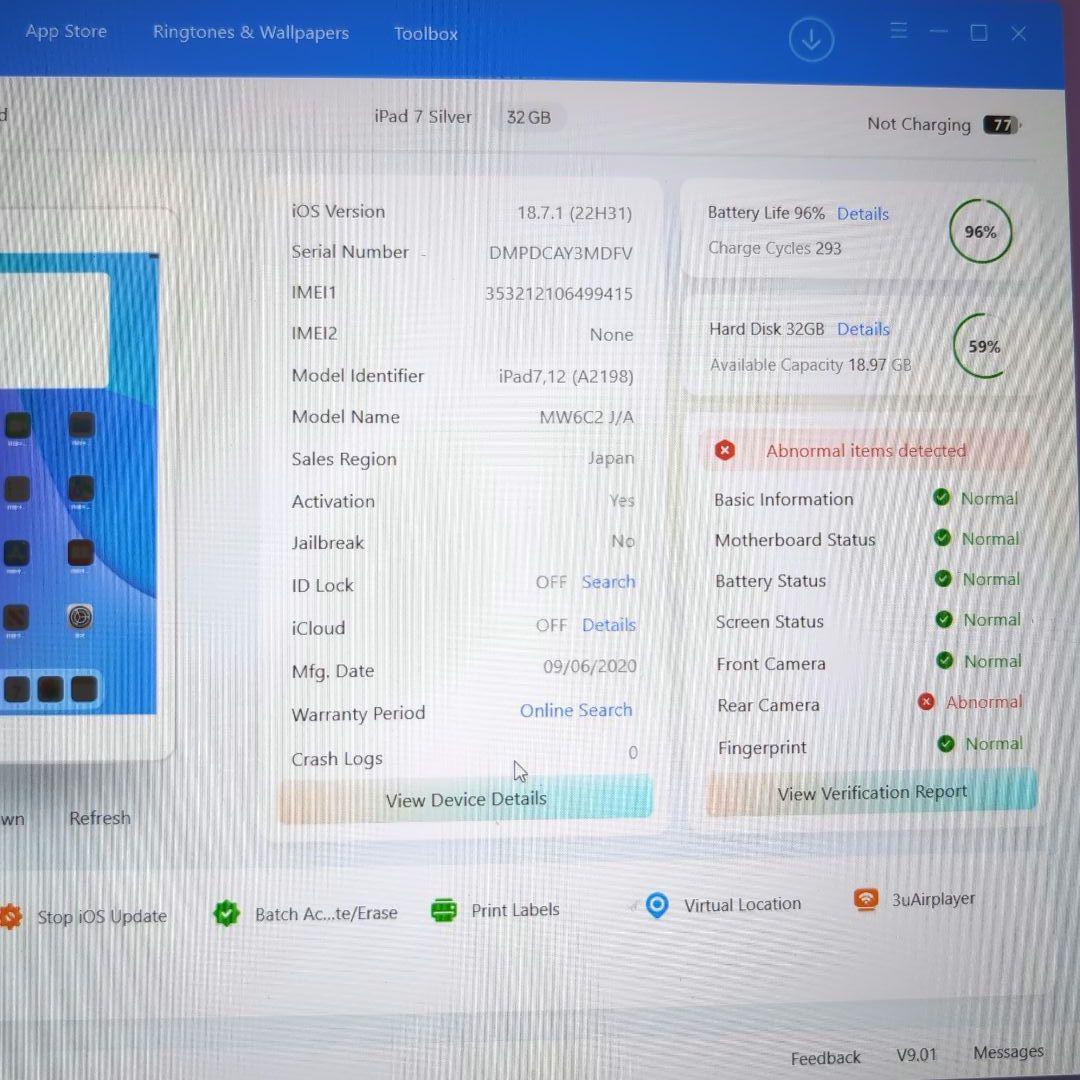Click the Virtual Location pin icon
The height and width of the screenshot is (1080, 1080).
tap(657, 904)
